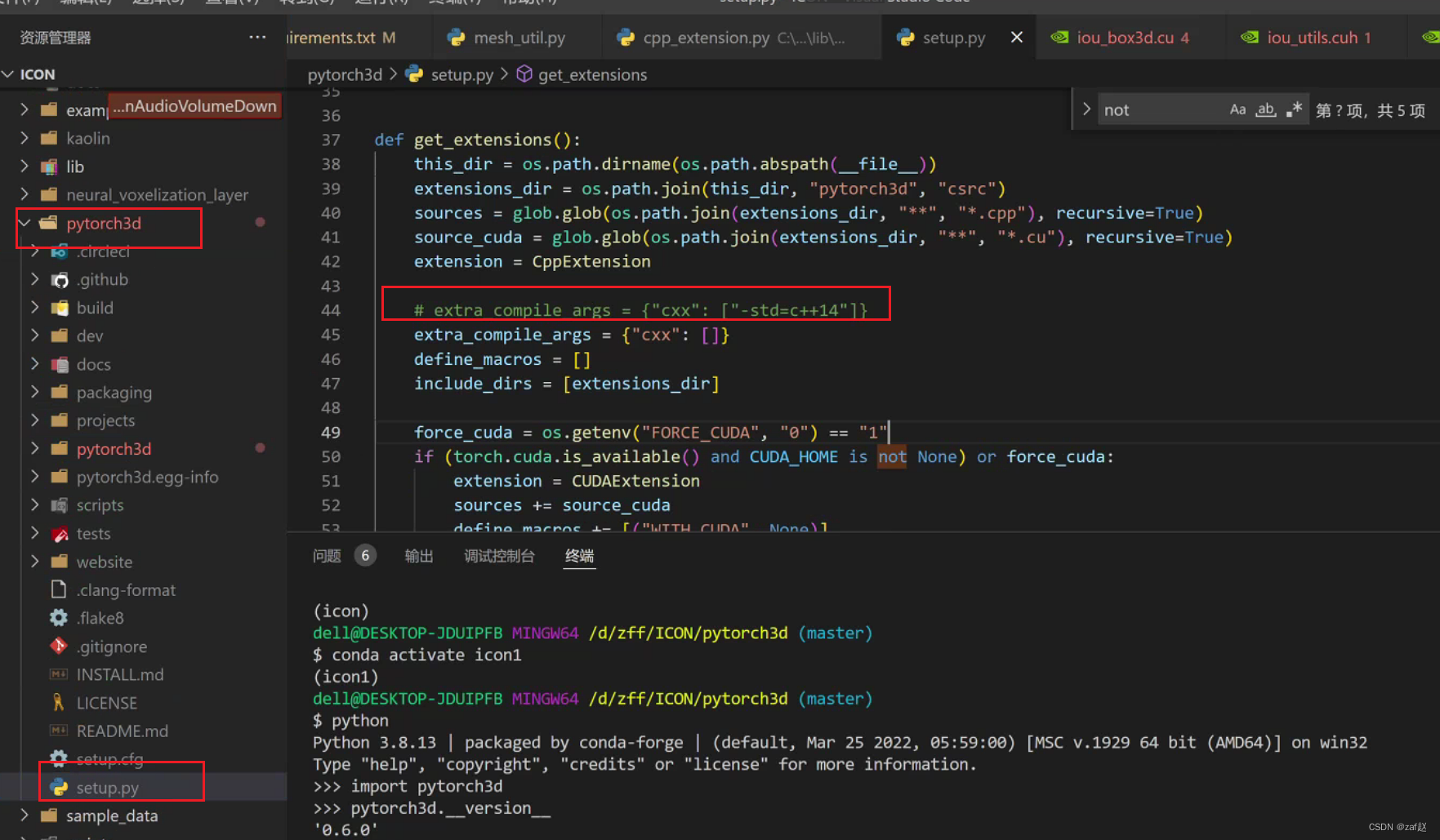Click inside the search input containing 'not'
This screenshot has width=1440, height=840.
(x=1160, y=109)
